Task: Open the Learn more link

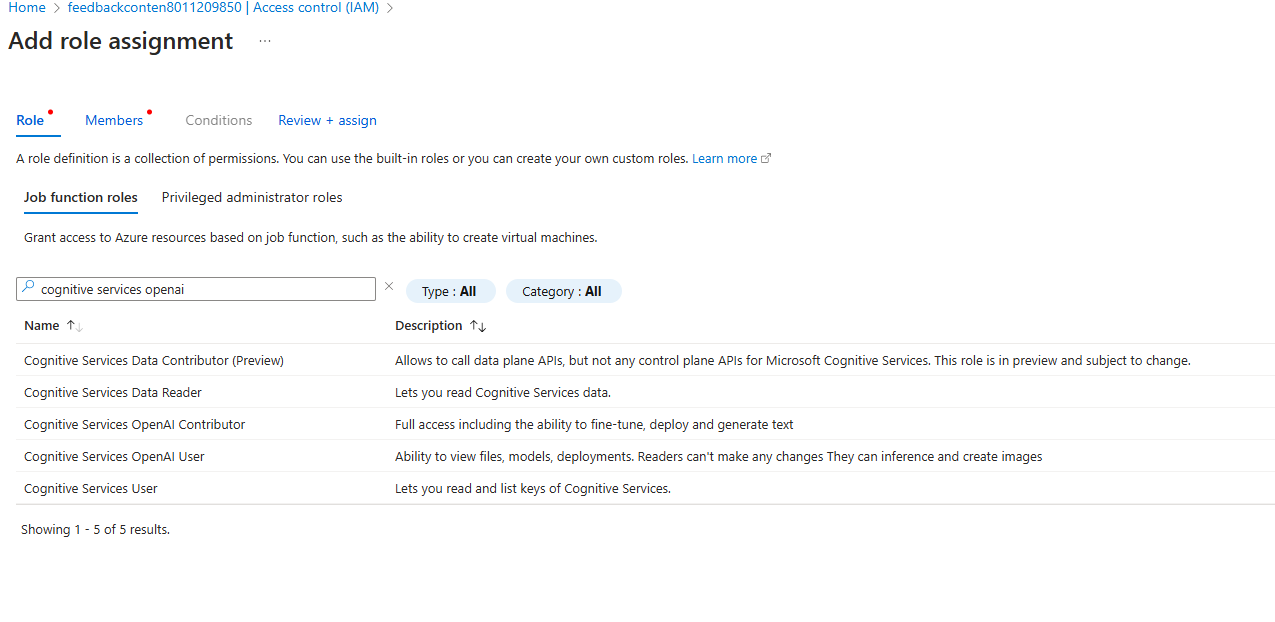Action: (731, 158)
